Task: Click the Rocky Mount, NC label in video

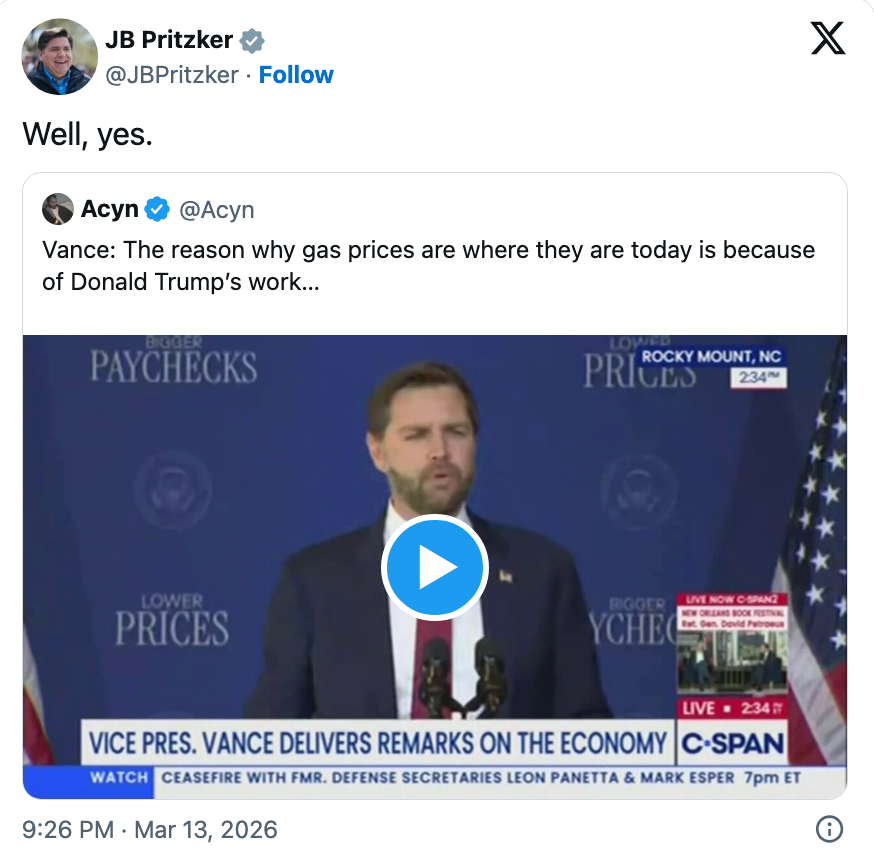Action: (716, 358)
